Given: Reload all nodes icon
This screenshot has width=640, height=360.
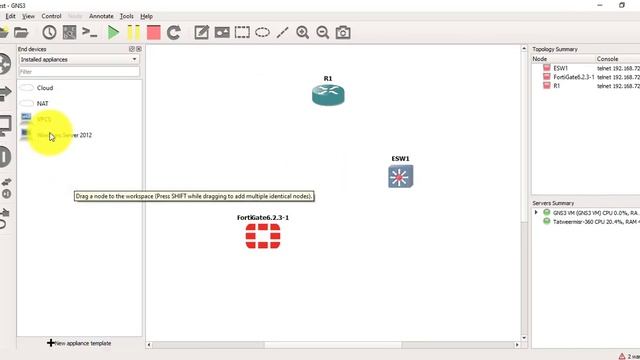Looking at the screenshot, I should point(174,32).
